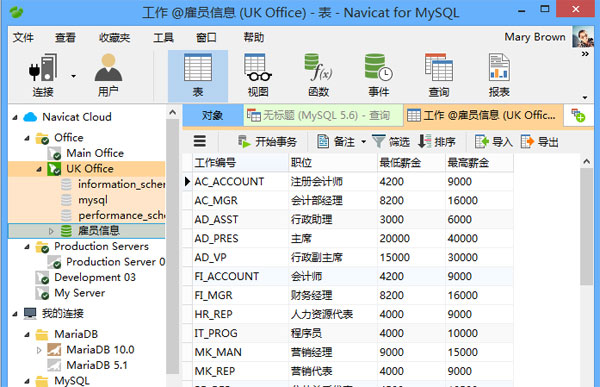Click the toolbar overflow double-chevron icon
This screenshot has height=387, width=600.
pos(585,54)
